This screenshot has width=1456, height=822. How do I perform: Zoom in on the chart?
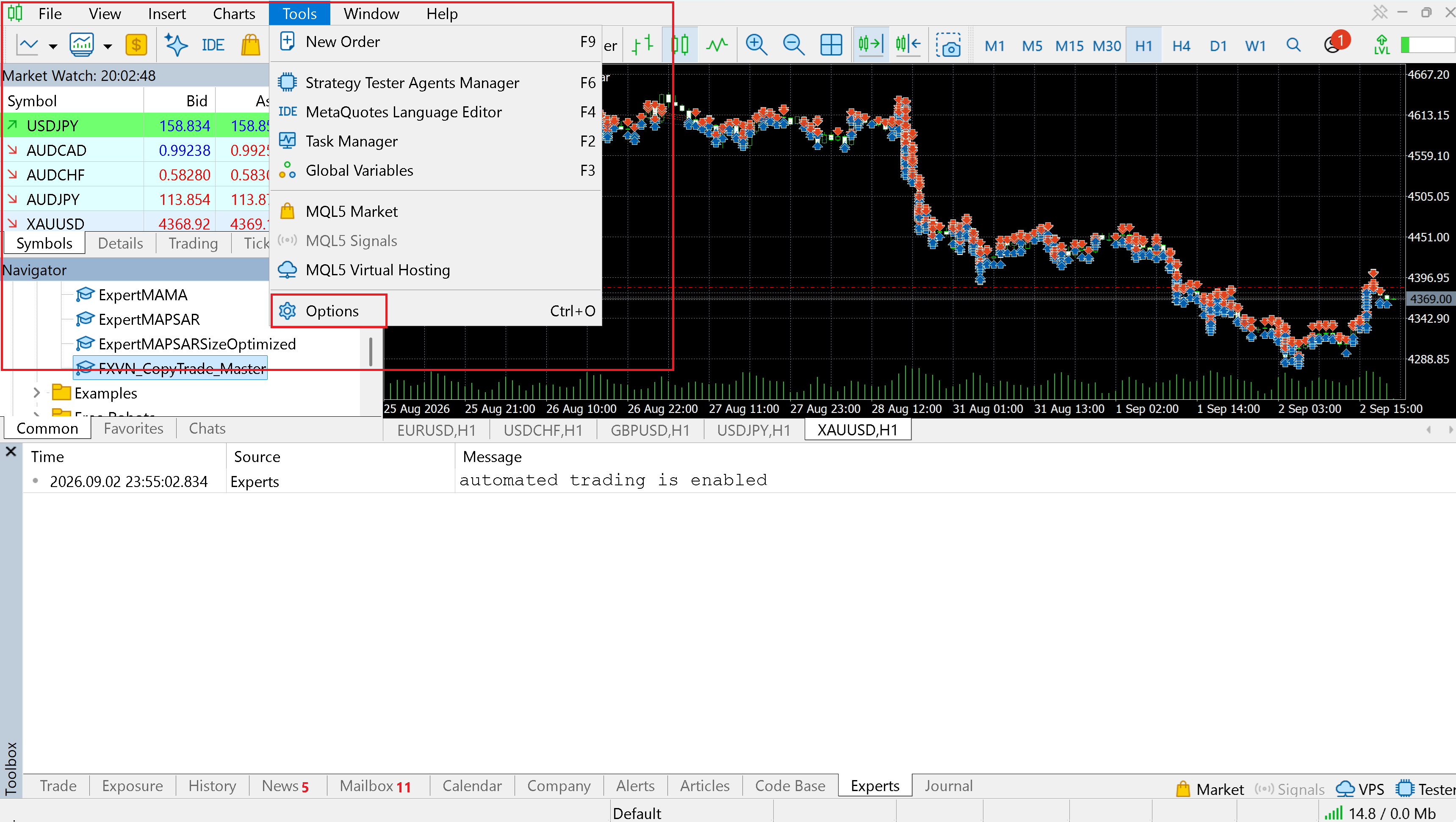756,44
